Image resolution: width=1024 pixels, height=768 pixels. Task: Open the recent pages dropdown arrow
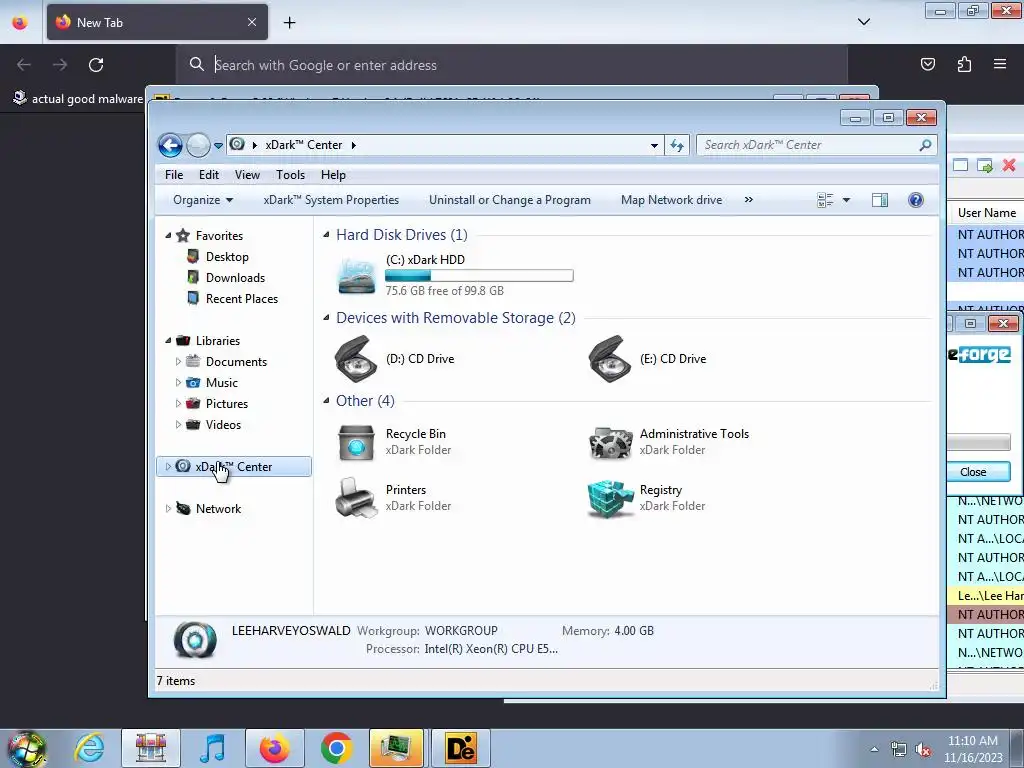click(218, 146)
